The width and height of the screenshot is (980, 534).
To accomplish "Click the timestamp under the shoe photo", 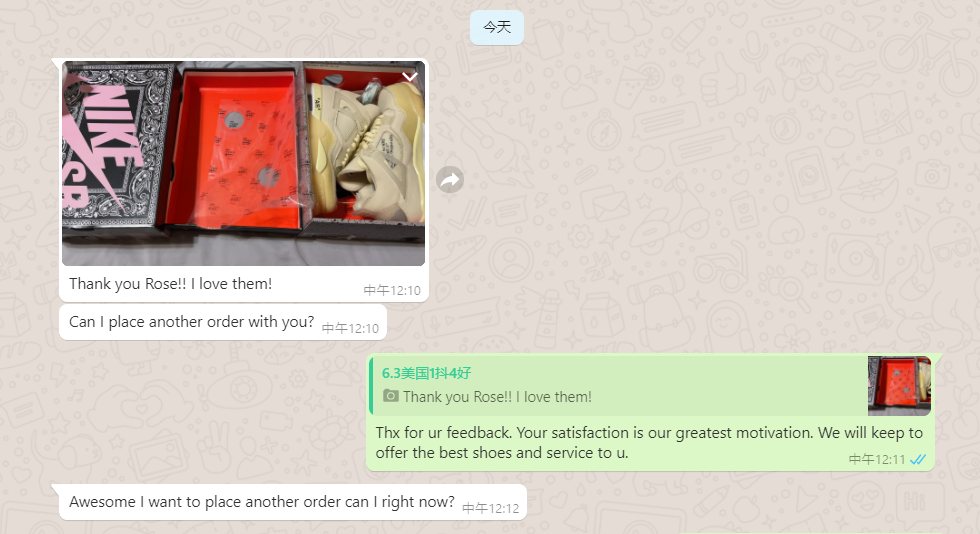I will (392, 291).
